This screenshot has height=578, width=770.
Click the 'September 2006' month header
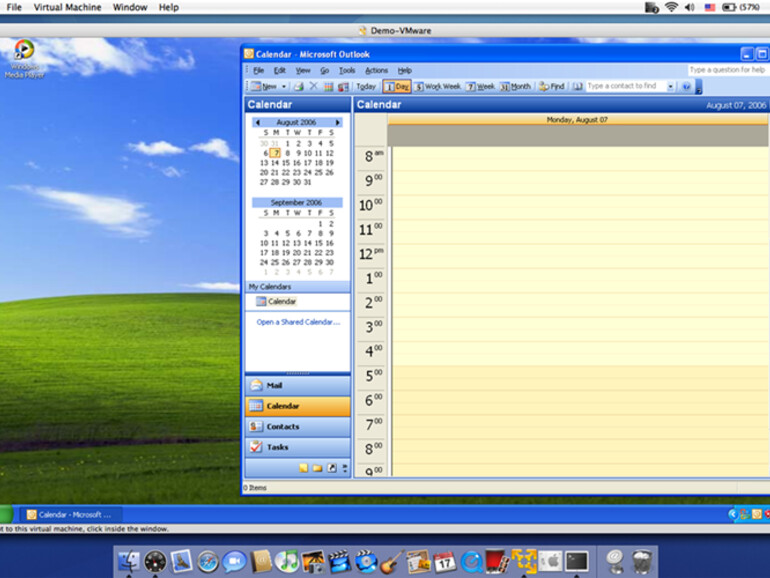[x=296, y=202]
